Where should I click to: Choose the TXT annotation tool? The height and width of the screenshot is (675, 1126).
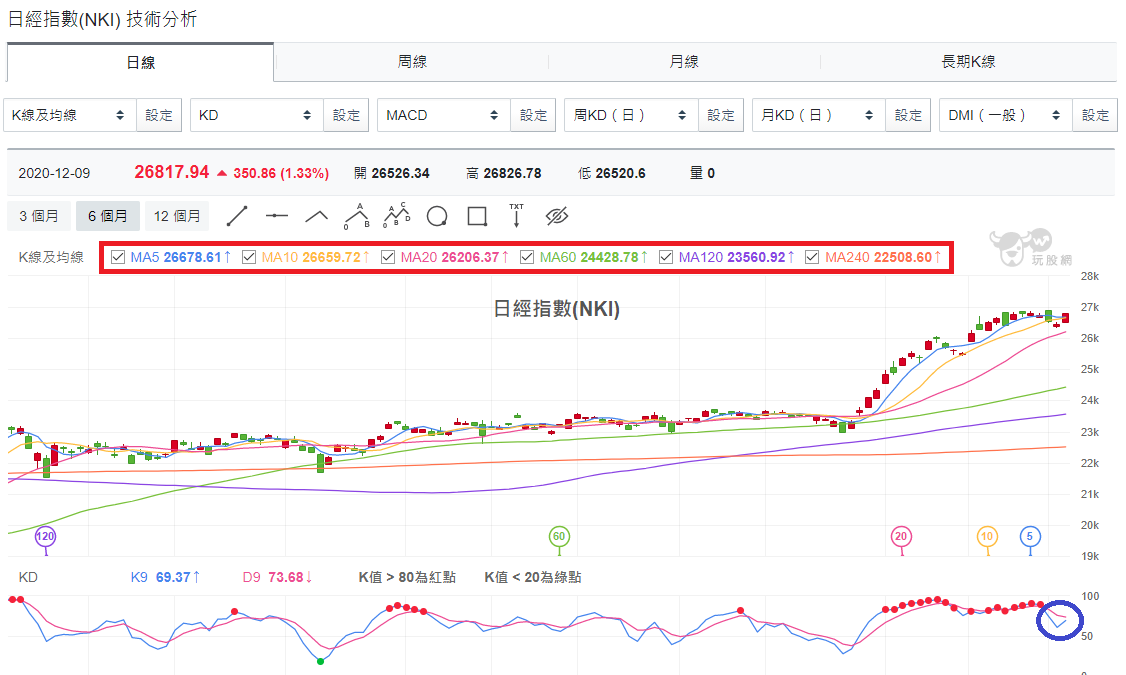[x=516, y=215]
